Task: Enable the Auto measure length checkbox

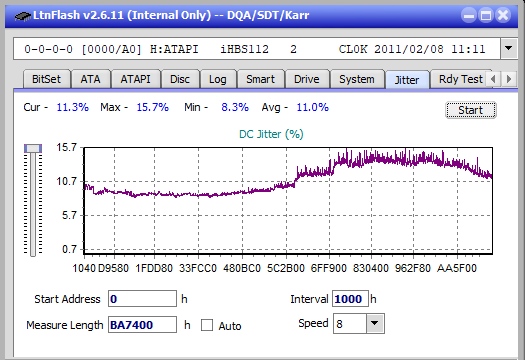Action: [x=207, y=325]
